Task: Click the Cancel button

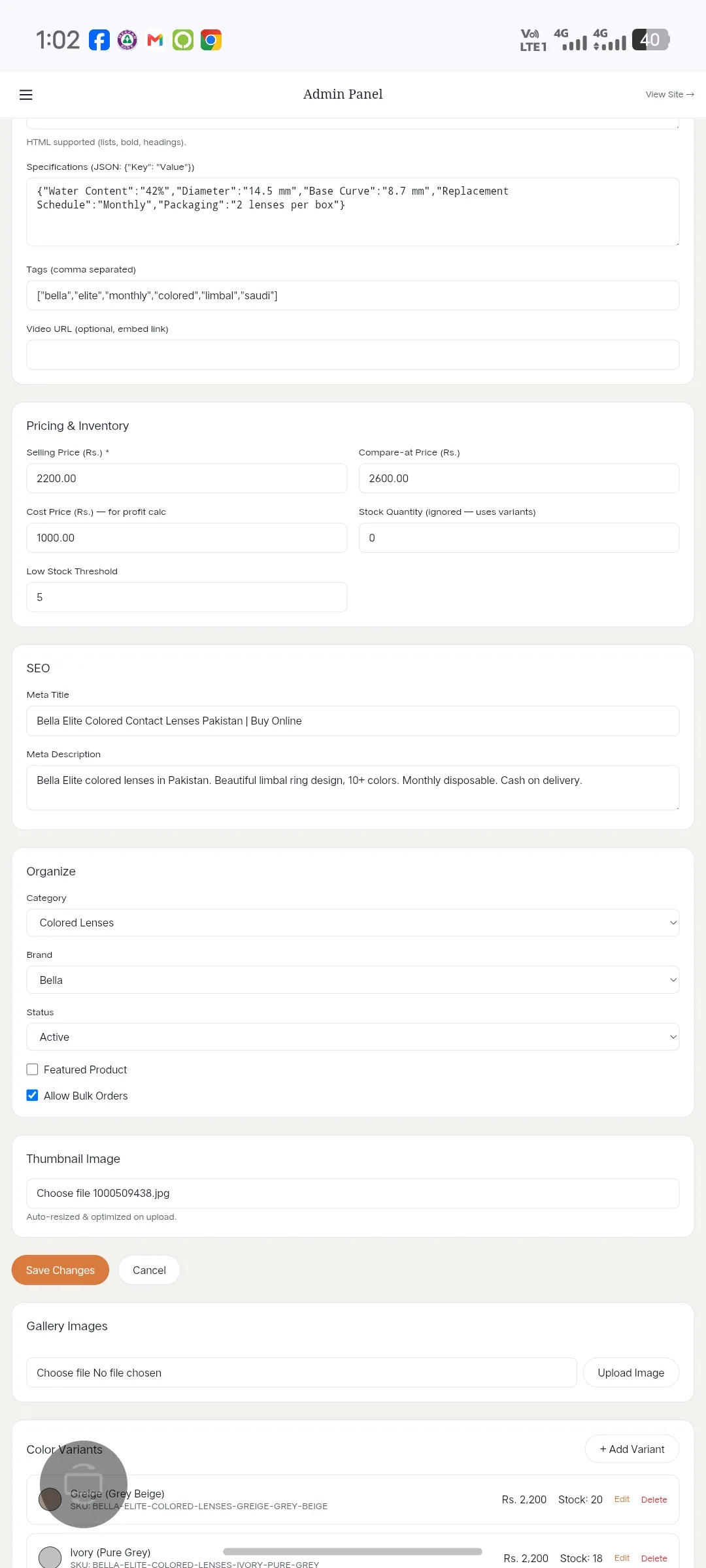Action: (x=149, y=1270)
